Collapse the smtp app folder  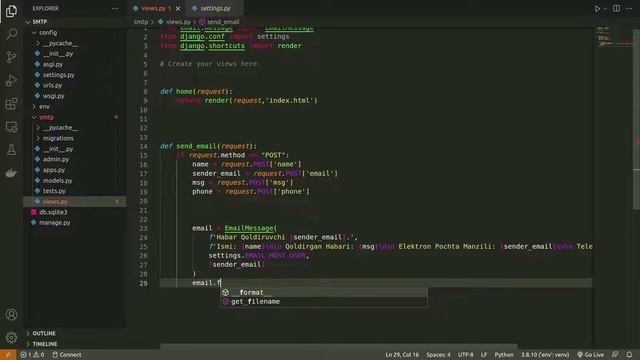click(x=75, y=117)
